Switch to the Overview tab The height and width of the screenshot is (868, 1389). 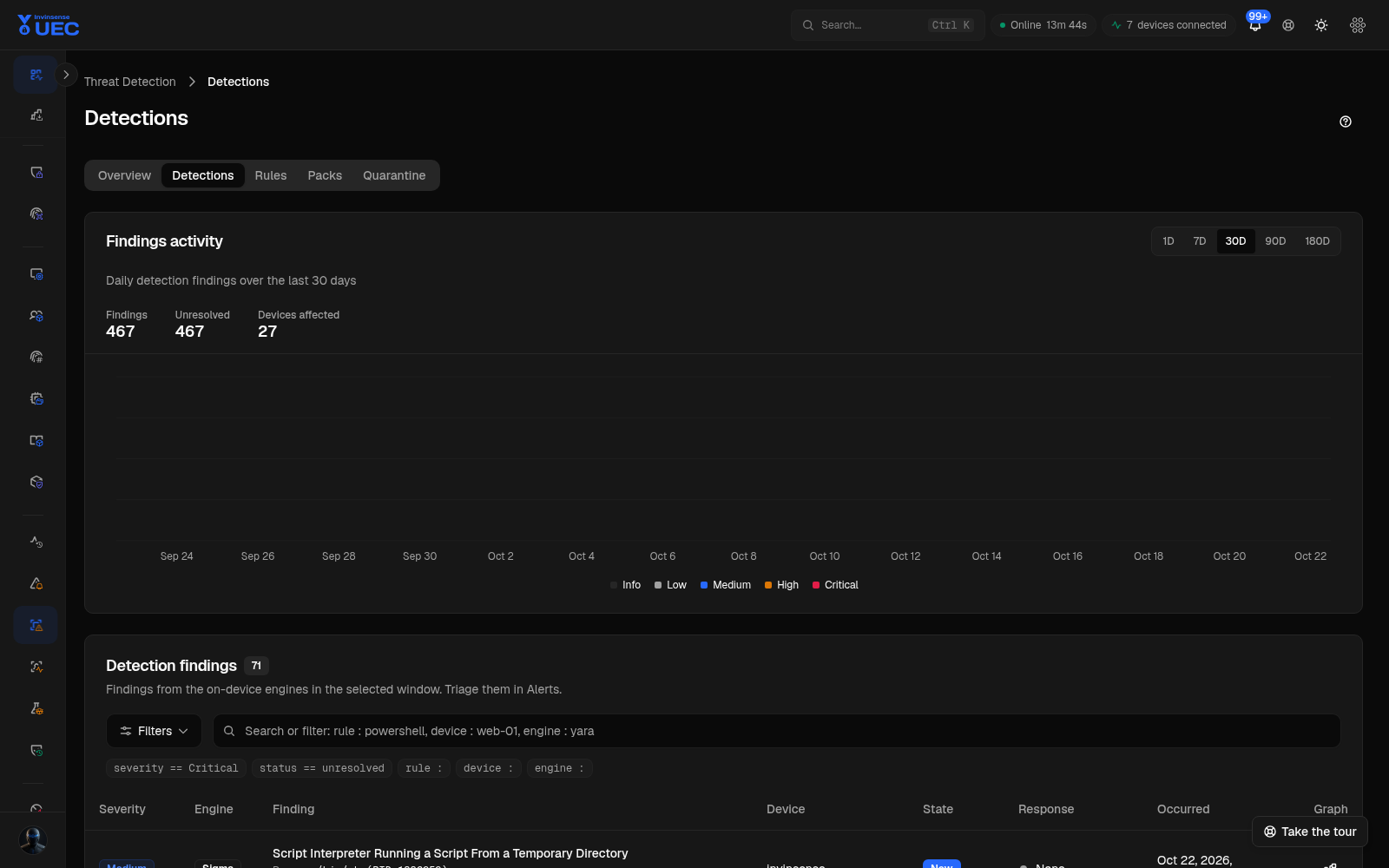click(x=124, y=175)
